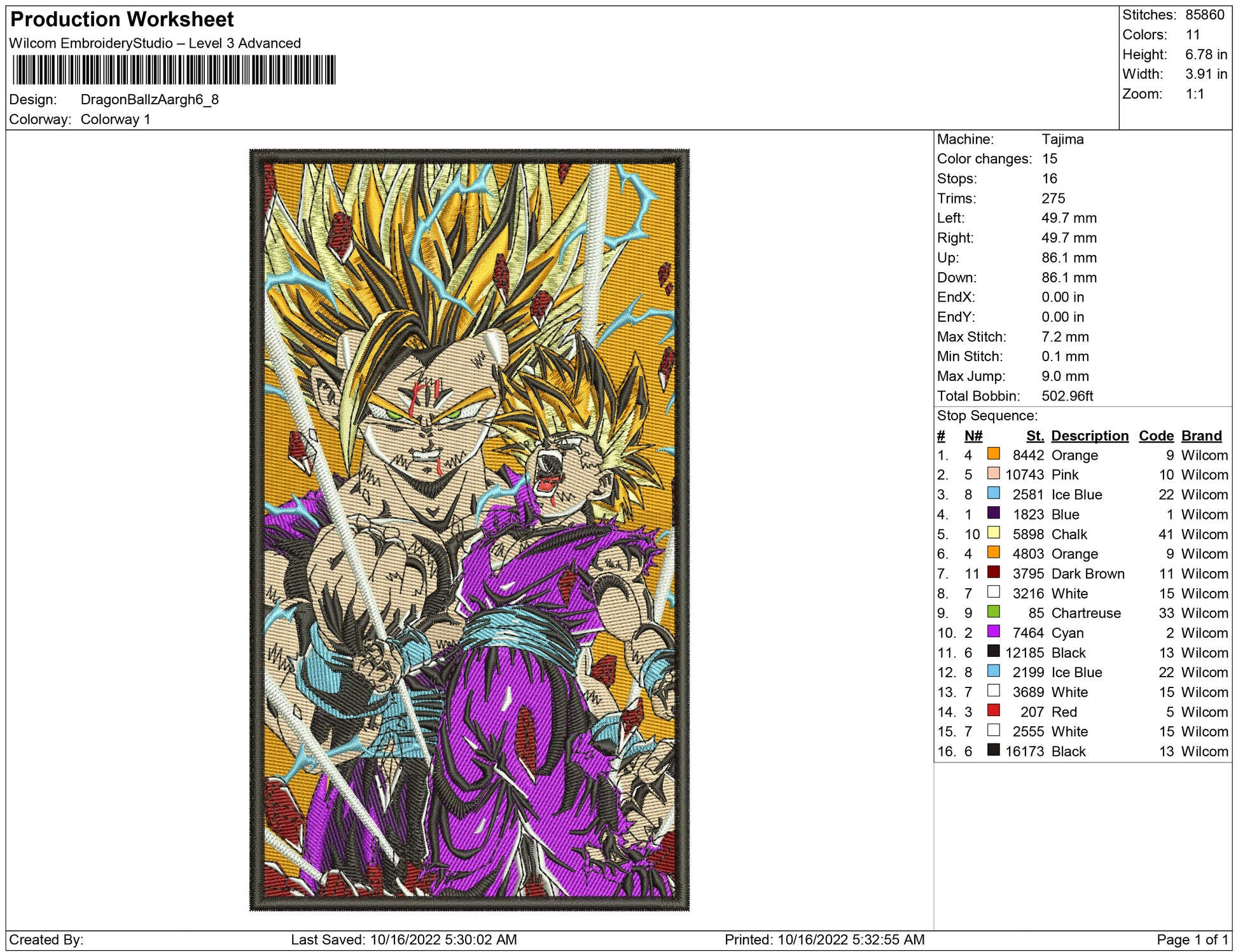This screenshot has width=1238, height=952.
Task: Click the Page 1 of 1 footer text
Action: [x=1192, y=939]
